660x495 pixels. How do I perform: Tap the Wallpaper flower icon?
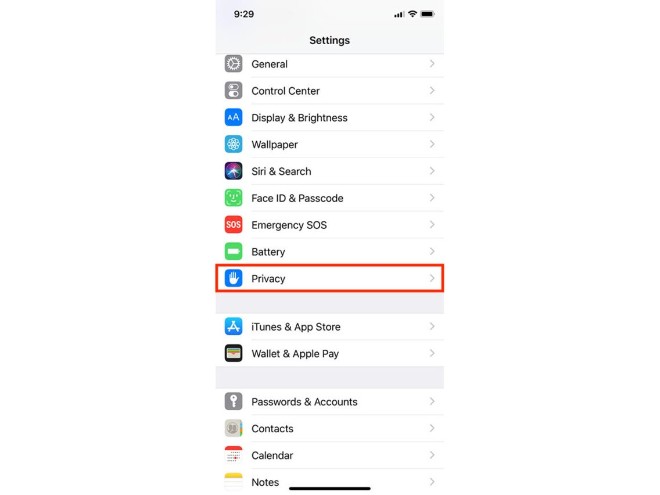233,144
